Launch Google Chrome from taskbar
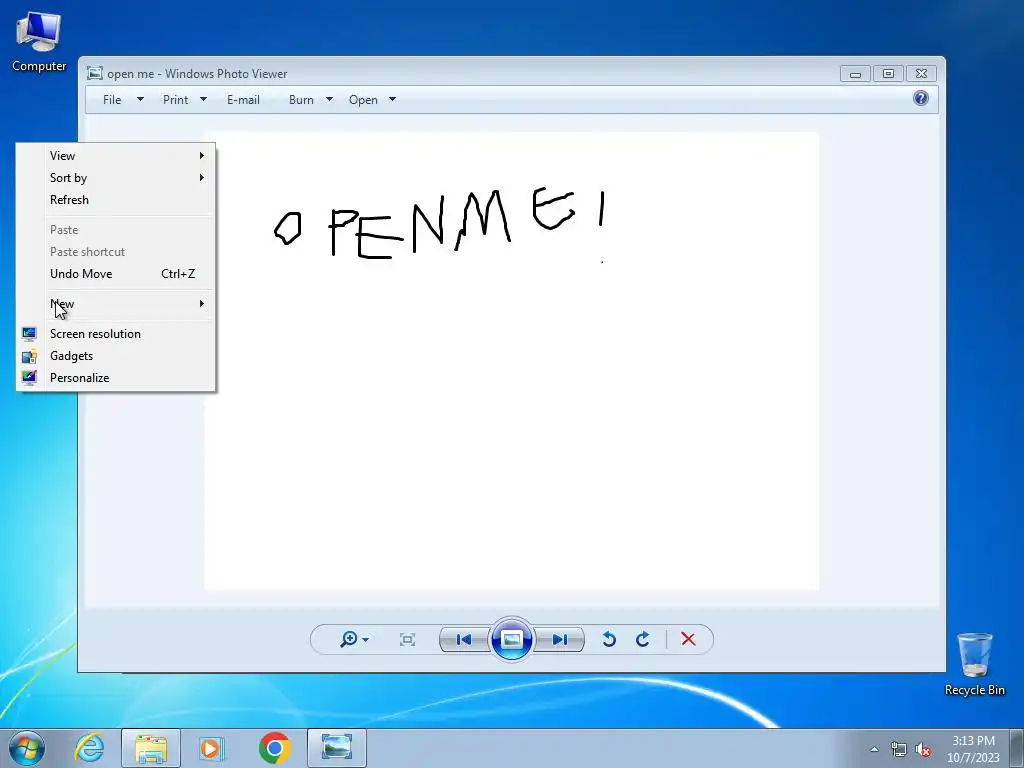This screenshot has width=1024, height=768. (x=274, y=748)
